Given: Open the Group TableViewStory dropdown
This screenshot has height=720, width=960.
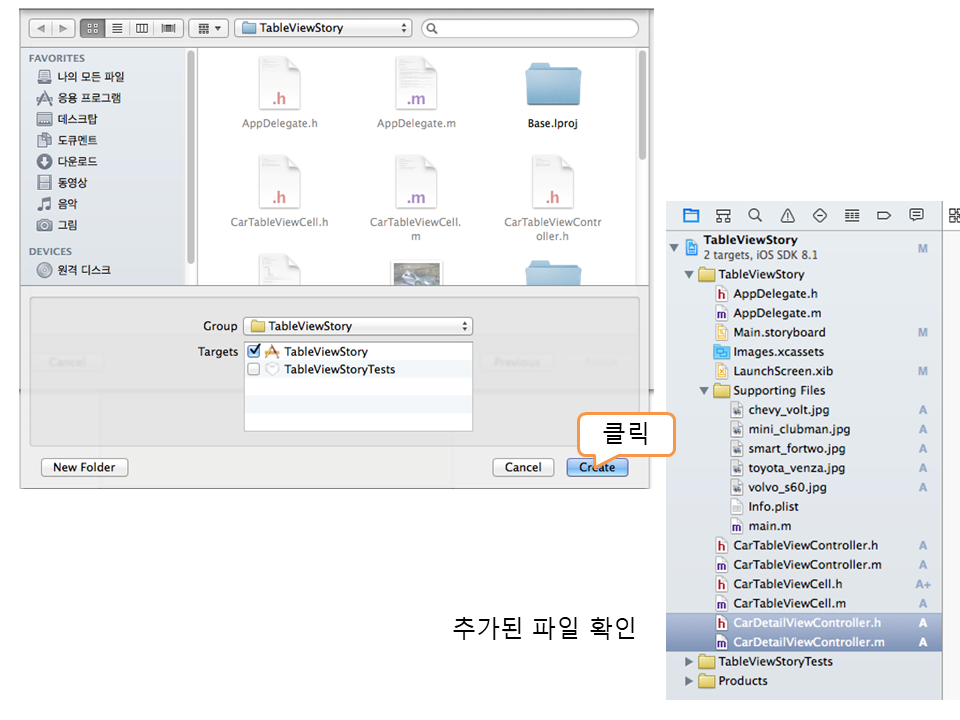Looking at the screenshot, I should [x=358, y=326].
